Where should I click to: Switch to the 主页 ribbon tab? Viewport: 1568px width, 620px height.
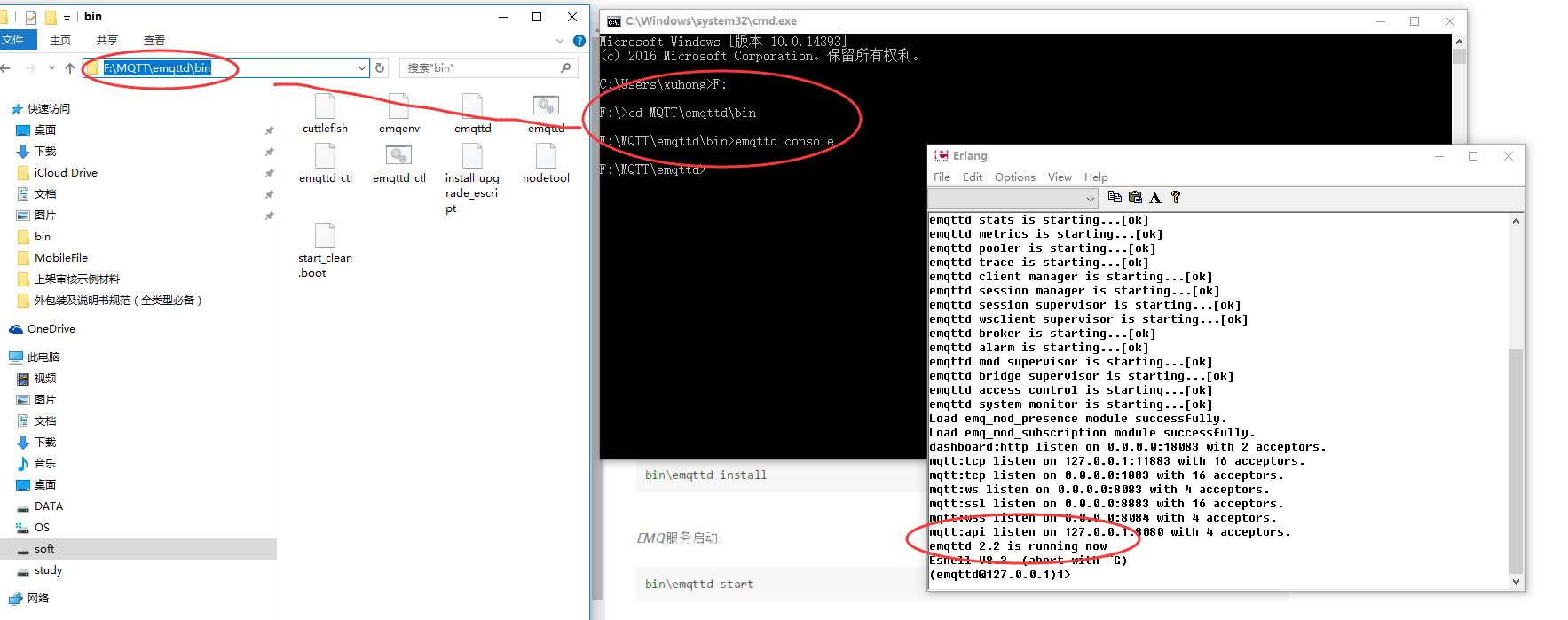(x=60, y=40)
